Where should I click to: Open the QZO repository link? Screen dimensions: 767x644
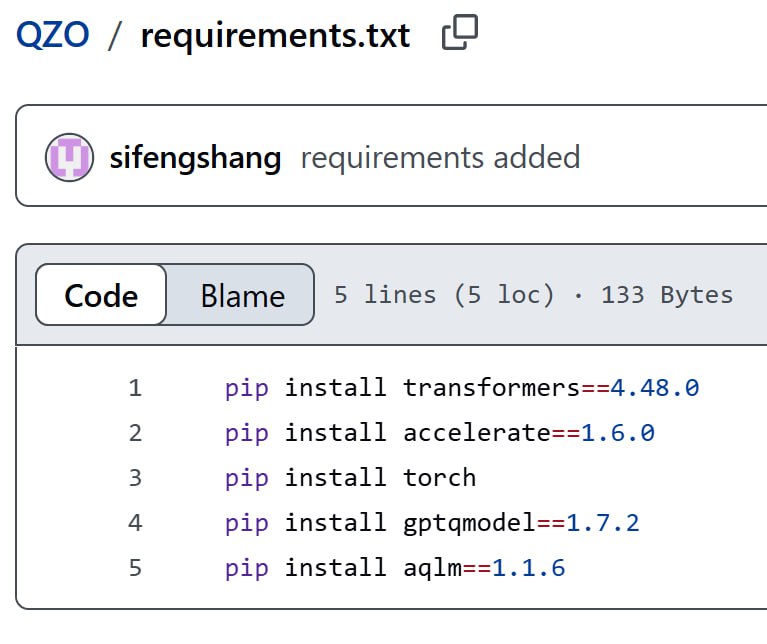(x=52, y=36)
